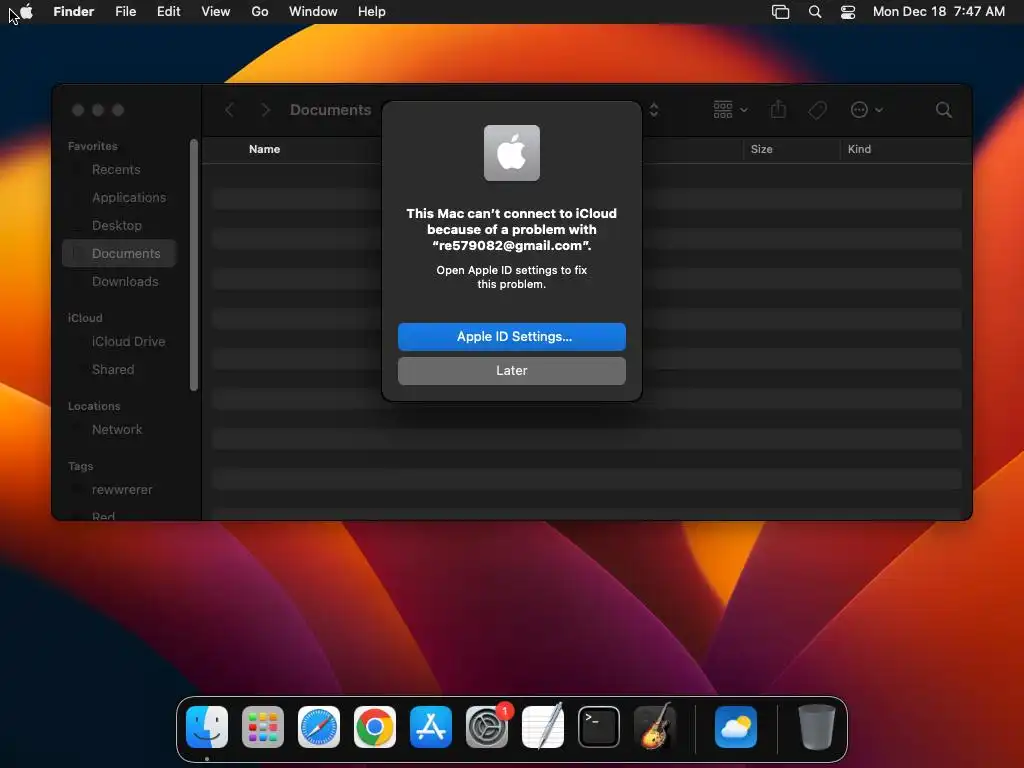This screenshot has height=768, width=1024.
Task: Open Control Center in menu bar
Action: 848,12
